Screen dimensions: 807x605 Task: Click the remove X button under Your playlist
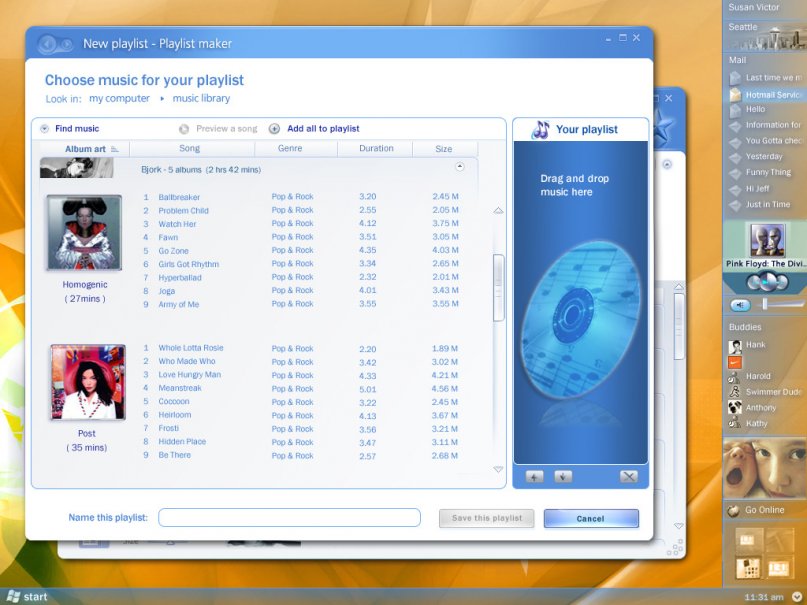pos(628,476)
